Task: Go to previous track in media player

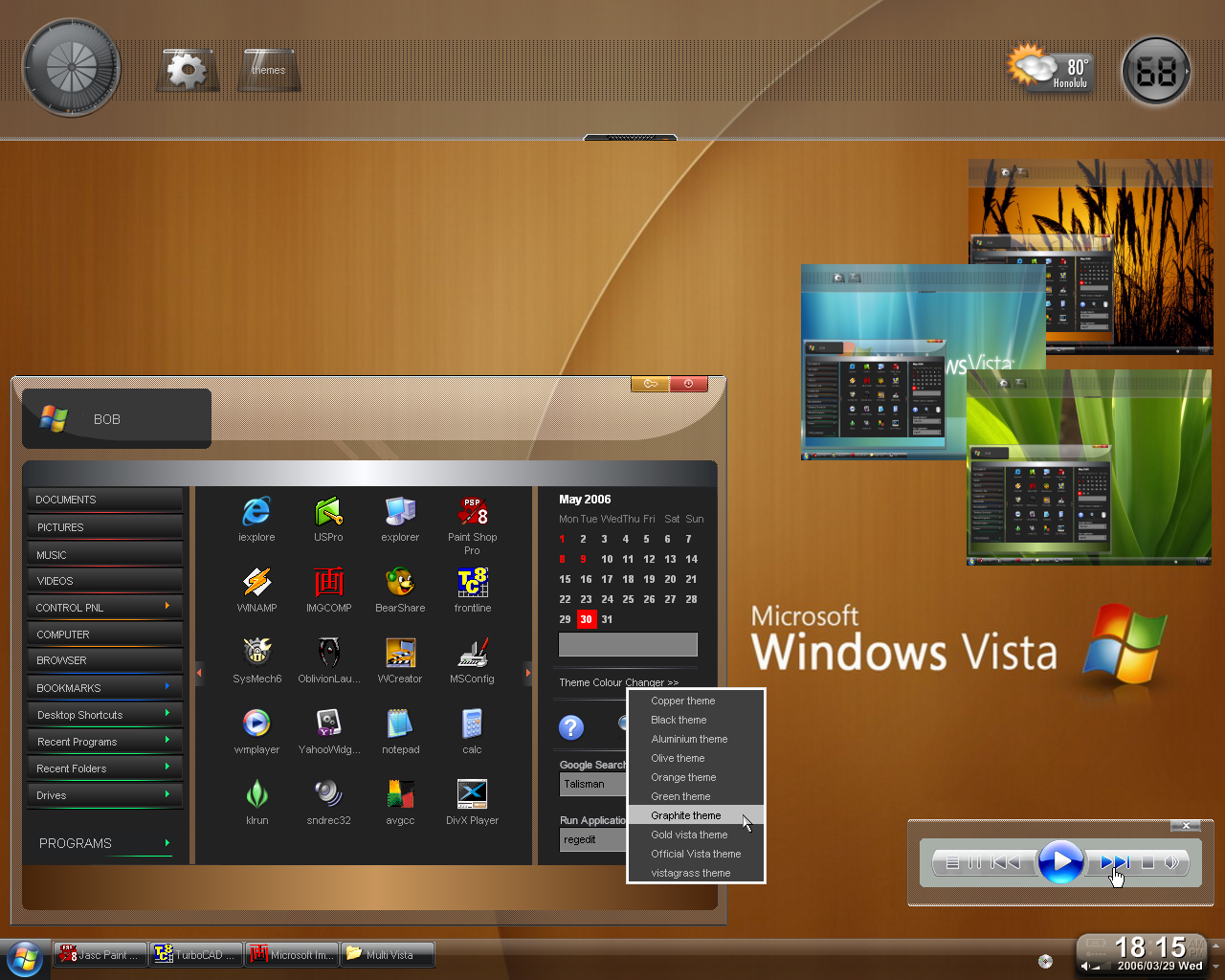Action: (1006, 862)
